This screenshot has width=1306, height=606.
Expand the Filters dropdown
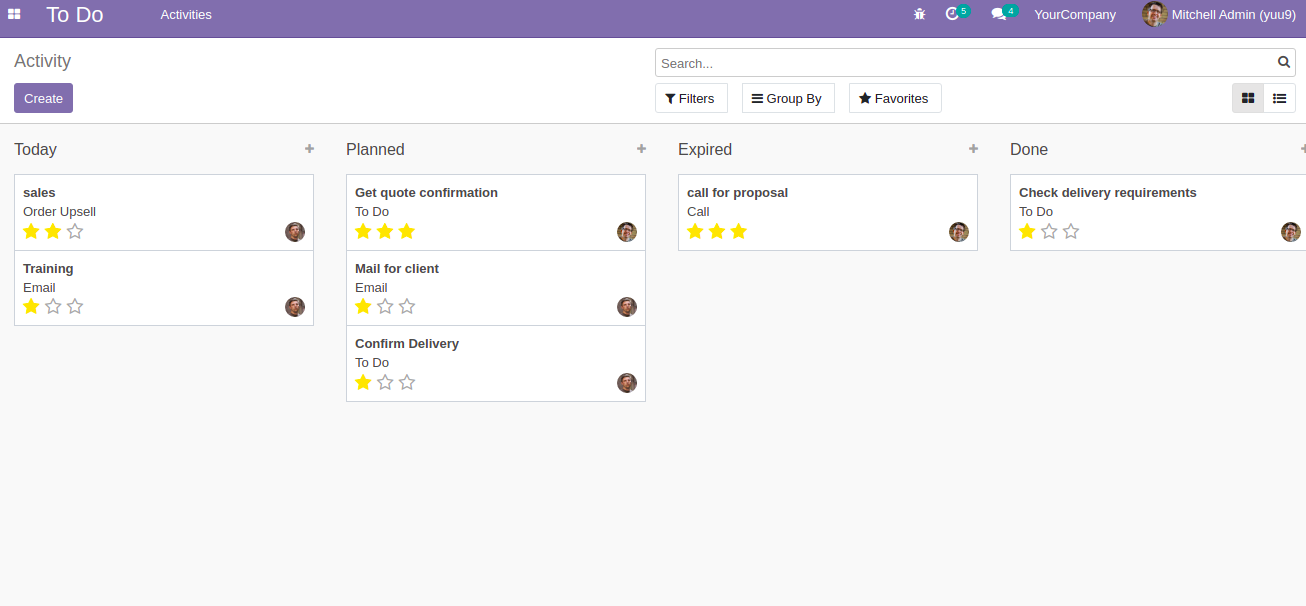pyautogui.click(x=690, y=98)
